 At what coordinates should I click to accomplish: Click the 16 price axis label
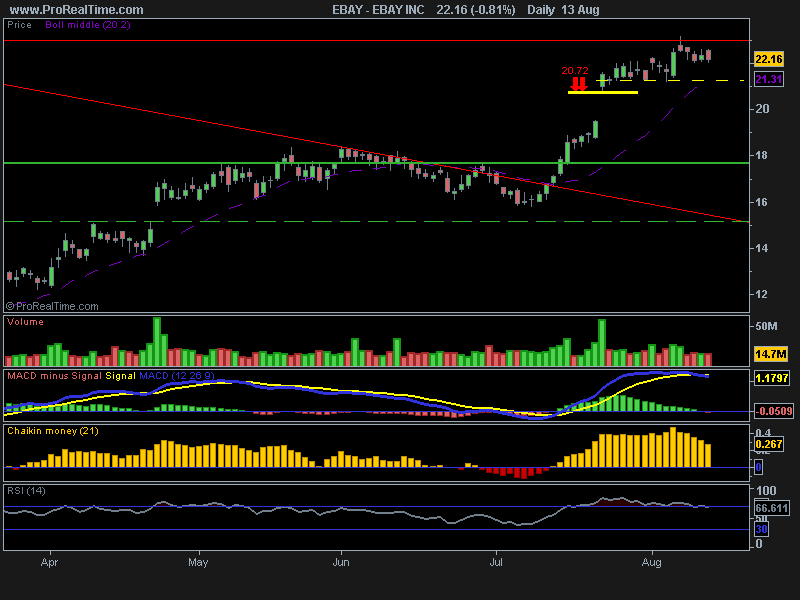[x=761, y=202]
